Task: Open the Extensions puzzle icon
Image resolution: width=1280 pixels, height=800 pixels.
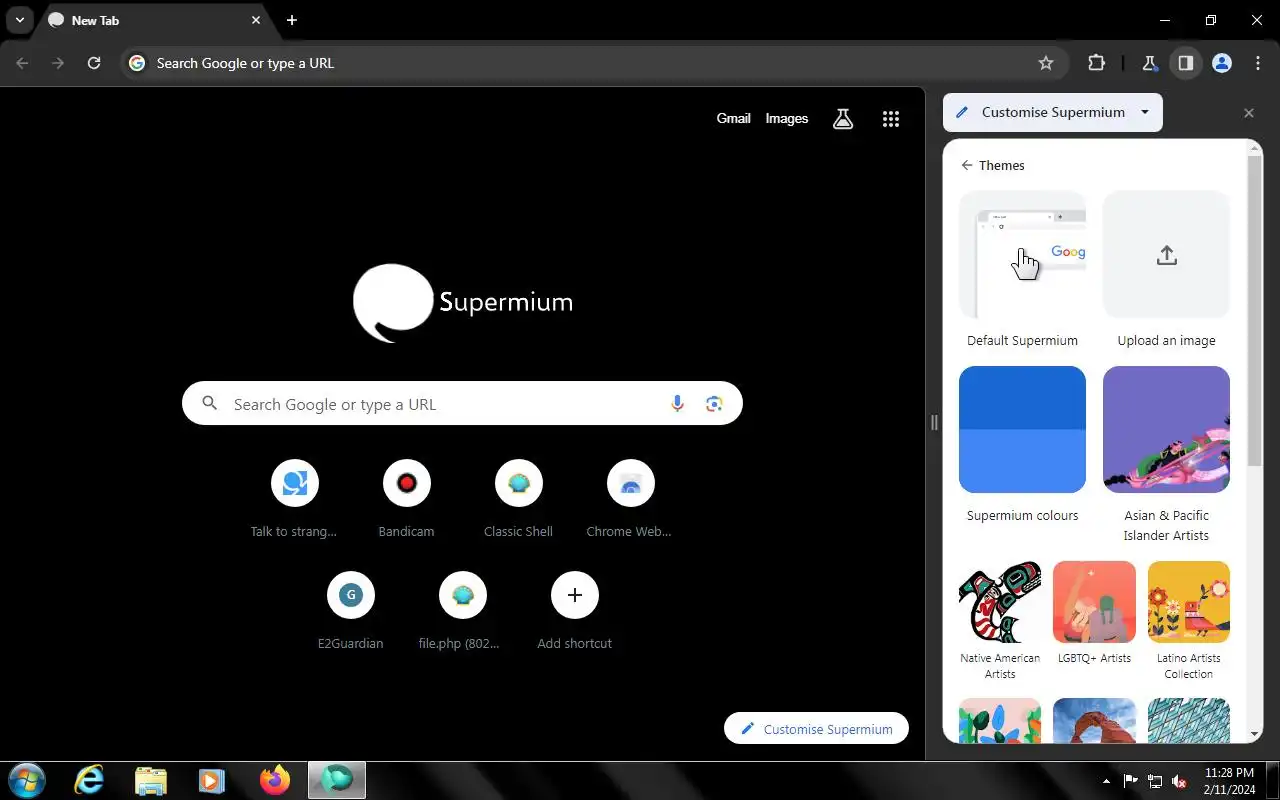Action: point(1096,63)
